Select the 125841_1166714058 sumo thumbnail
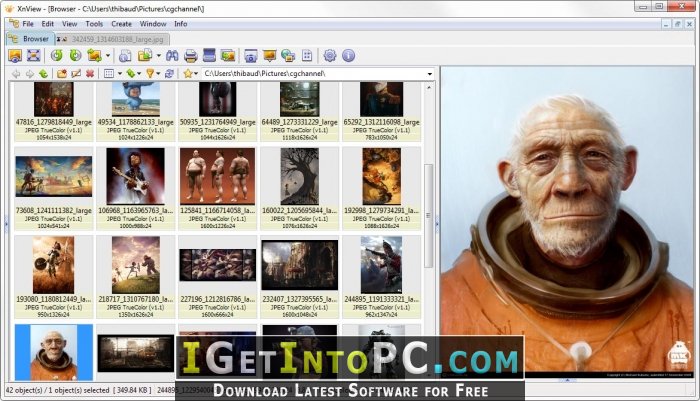Screen dimensions: 700x401 point(217,188)
